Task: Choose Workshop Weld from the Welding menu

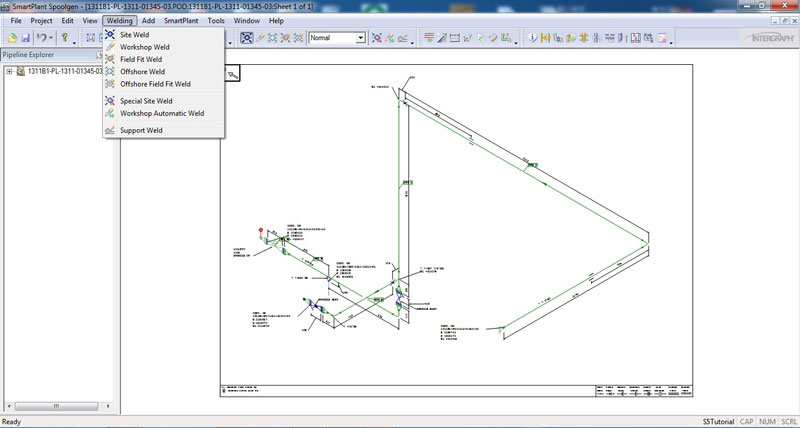Action: pos(163,47)
